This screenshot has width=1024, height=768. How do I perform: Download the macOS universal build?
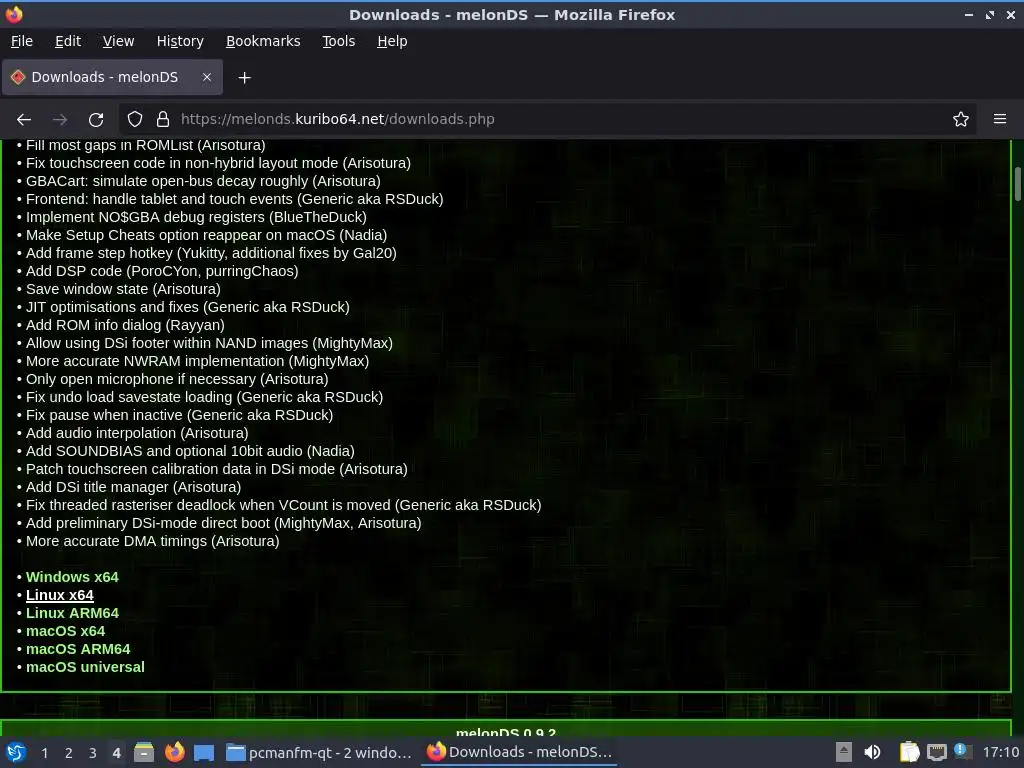[x=85, y=667]
